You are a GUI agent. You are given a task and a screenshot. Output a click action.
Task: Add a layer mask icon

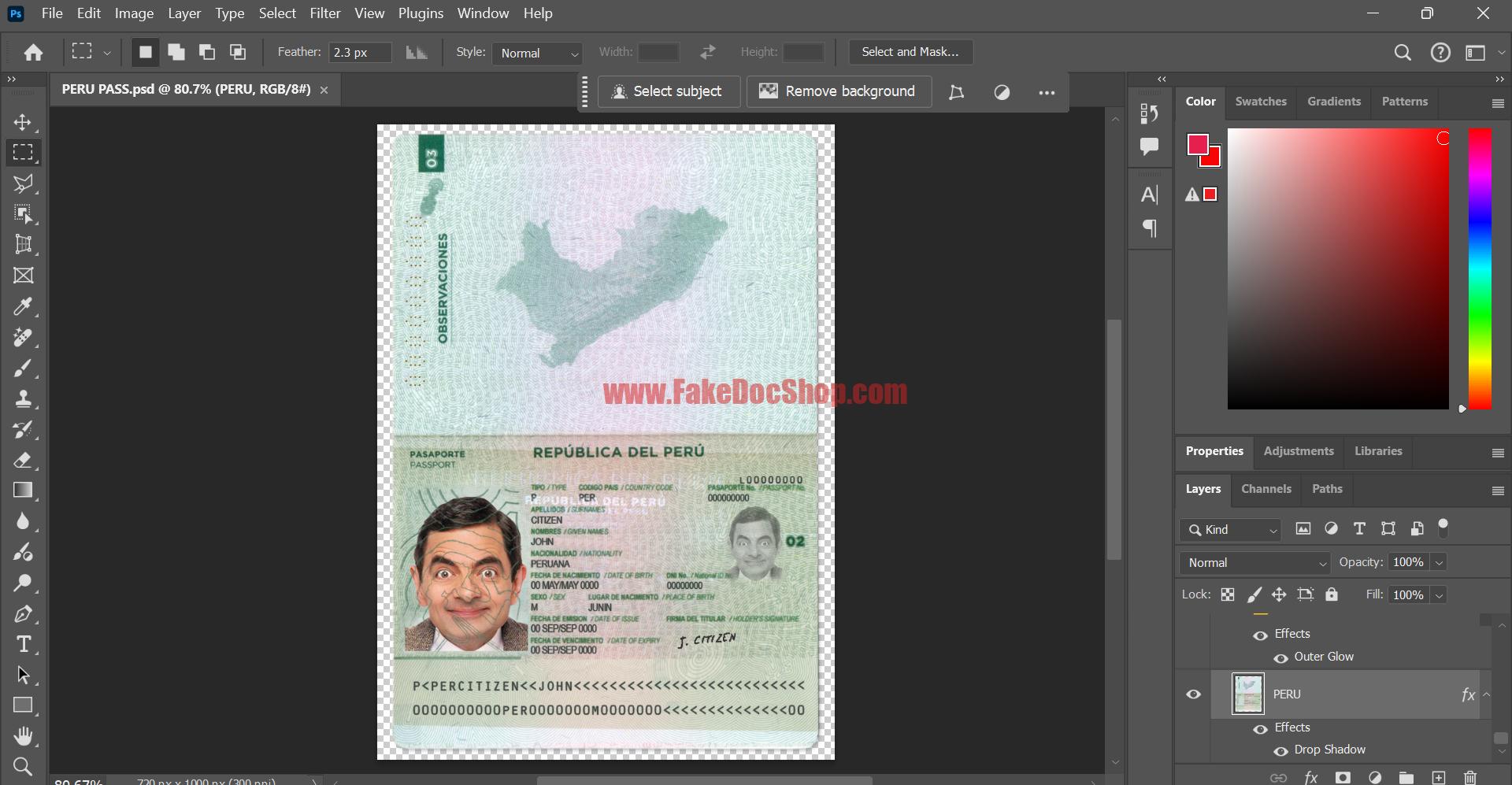click(1343, 778)
